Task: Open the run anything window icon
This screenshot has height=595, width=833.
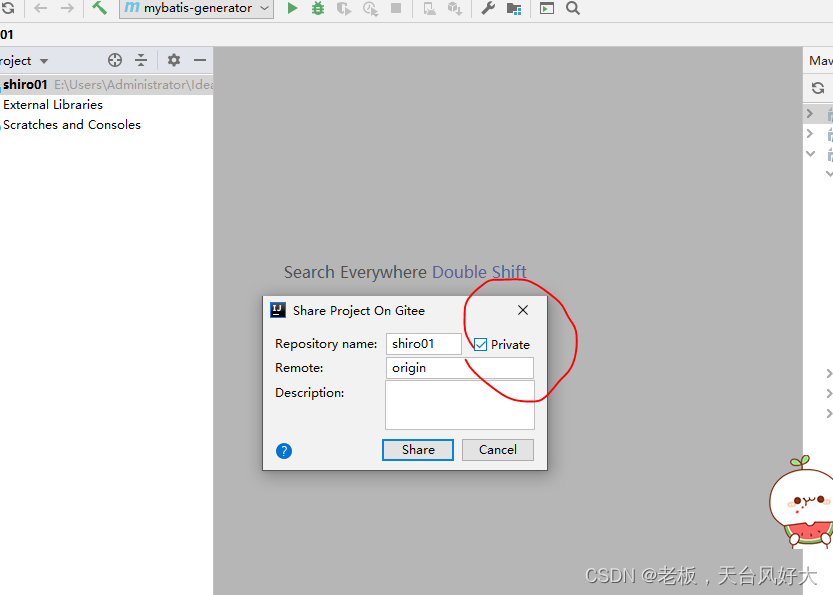Action: click(x=547, y=8)
